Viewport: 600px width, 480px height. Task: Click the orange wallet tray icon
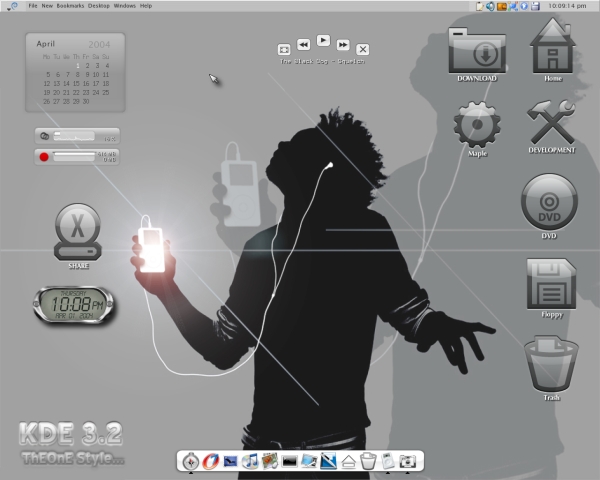tap(502, 6)
